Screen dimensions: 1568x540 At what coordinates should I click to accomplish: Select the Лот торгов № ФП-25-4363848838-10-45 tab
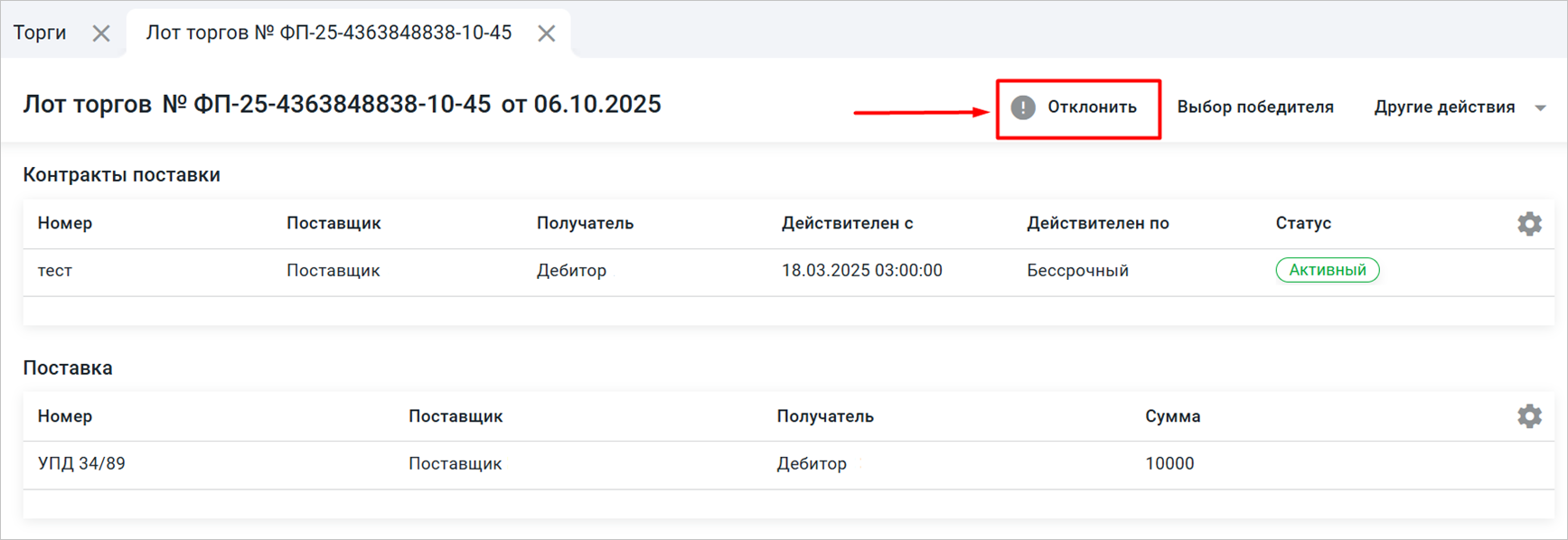pyautogui.click(x=329, y=33)
